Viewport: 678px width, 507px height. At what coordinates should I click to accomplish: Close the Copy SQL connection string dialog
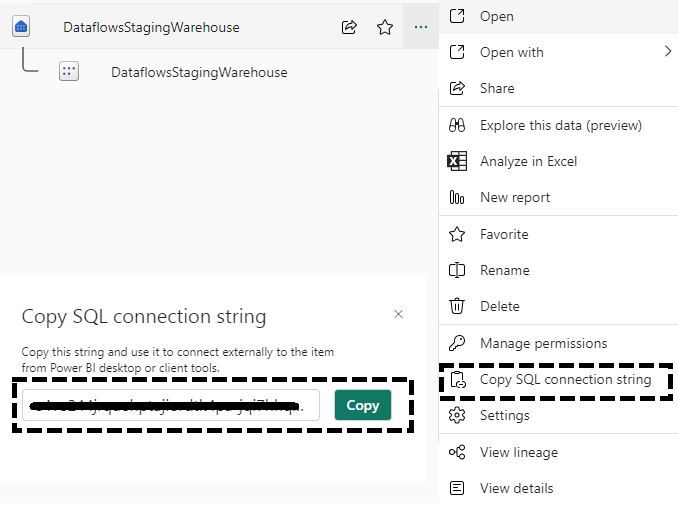point(398,314)
